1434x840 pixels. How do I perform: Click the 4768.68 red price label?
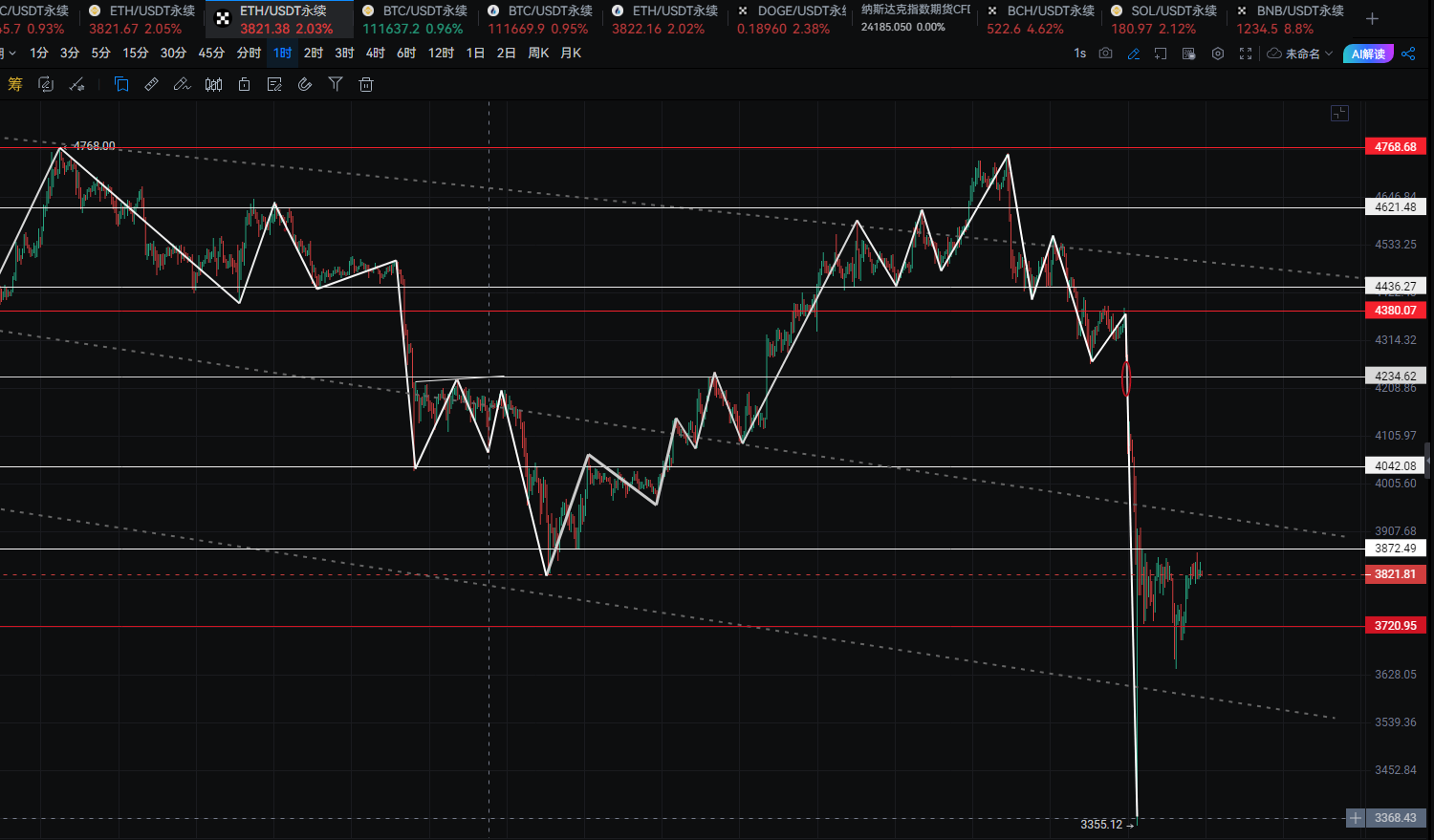[x=1395, y=147]
